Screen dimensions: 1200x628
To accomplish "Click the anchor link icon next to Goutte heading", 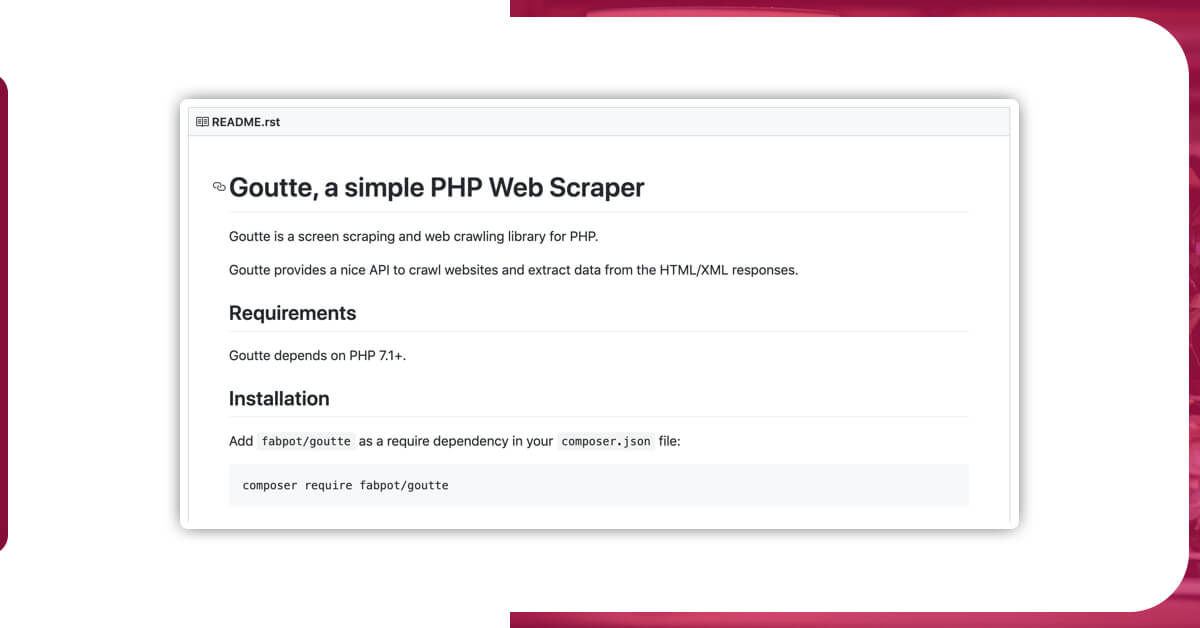I will click(x=219, y=187).
